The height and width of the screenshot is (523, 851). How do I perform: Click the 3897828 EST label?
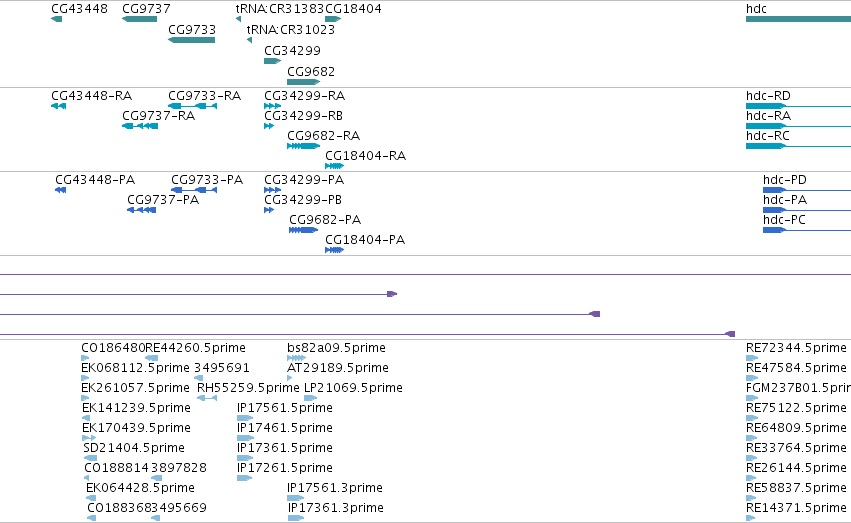click(179, 469)
